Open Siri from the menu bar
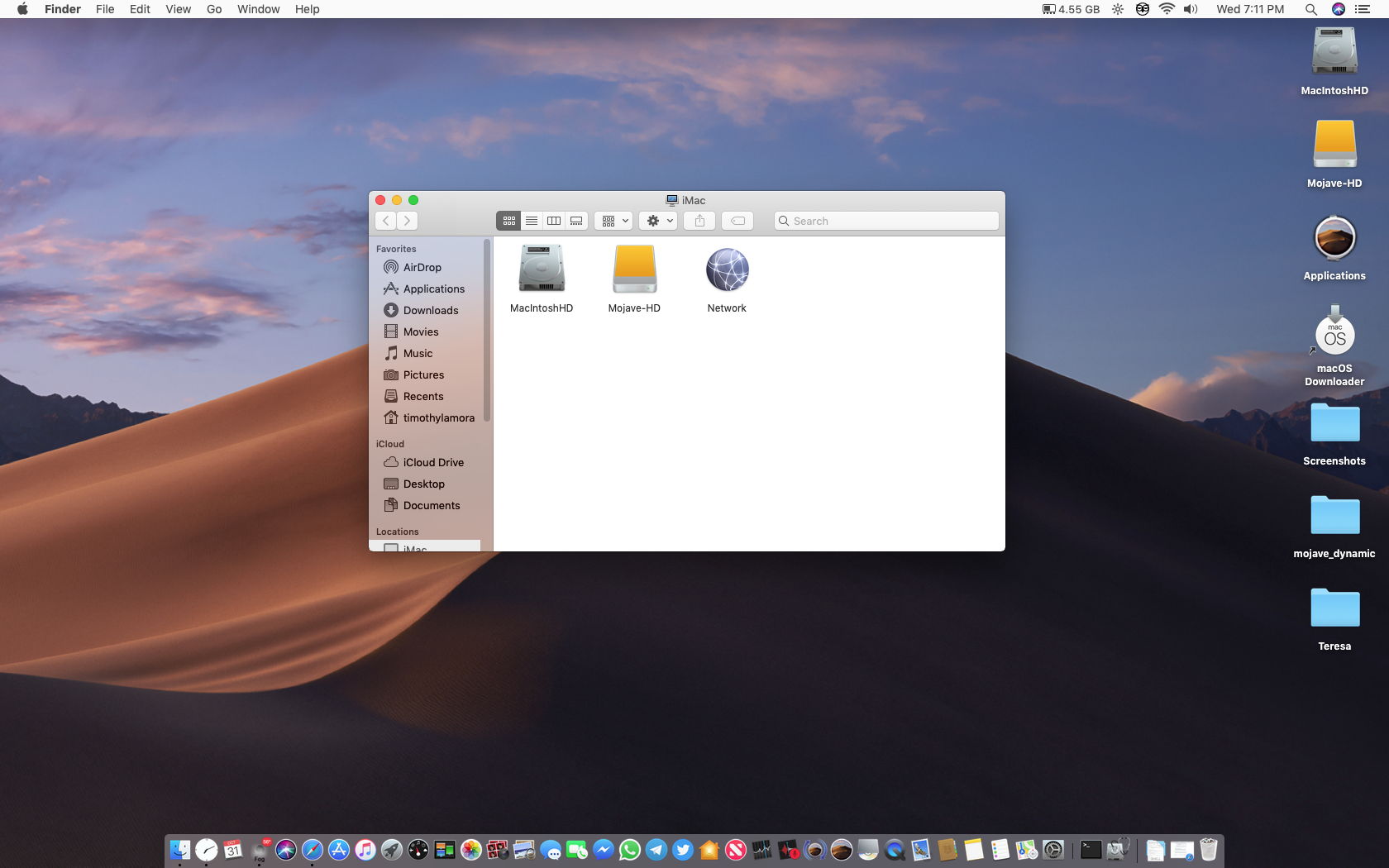Viewport: 1389px width, 868px height. (1338, 9)
